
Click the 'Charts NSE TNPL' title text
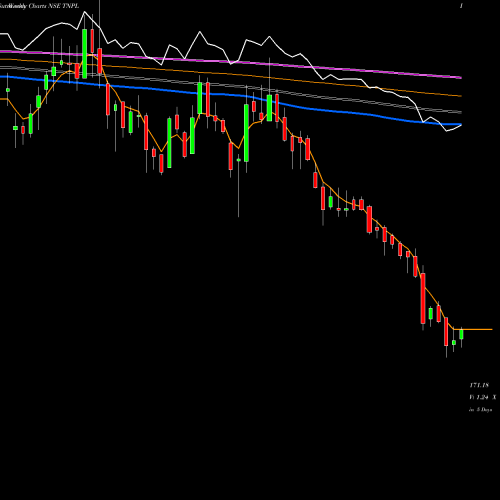tap(54, 6)
